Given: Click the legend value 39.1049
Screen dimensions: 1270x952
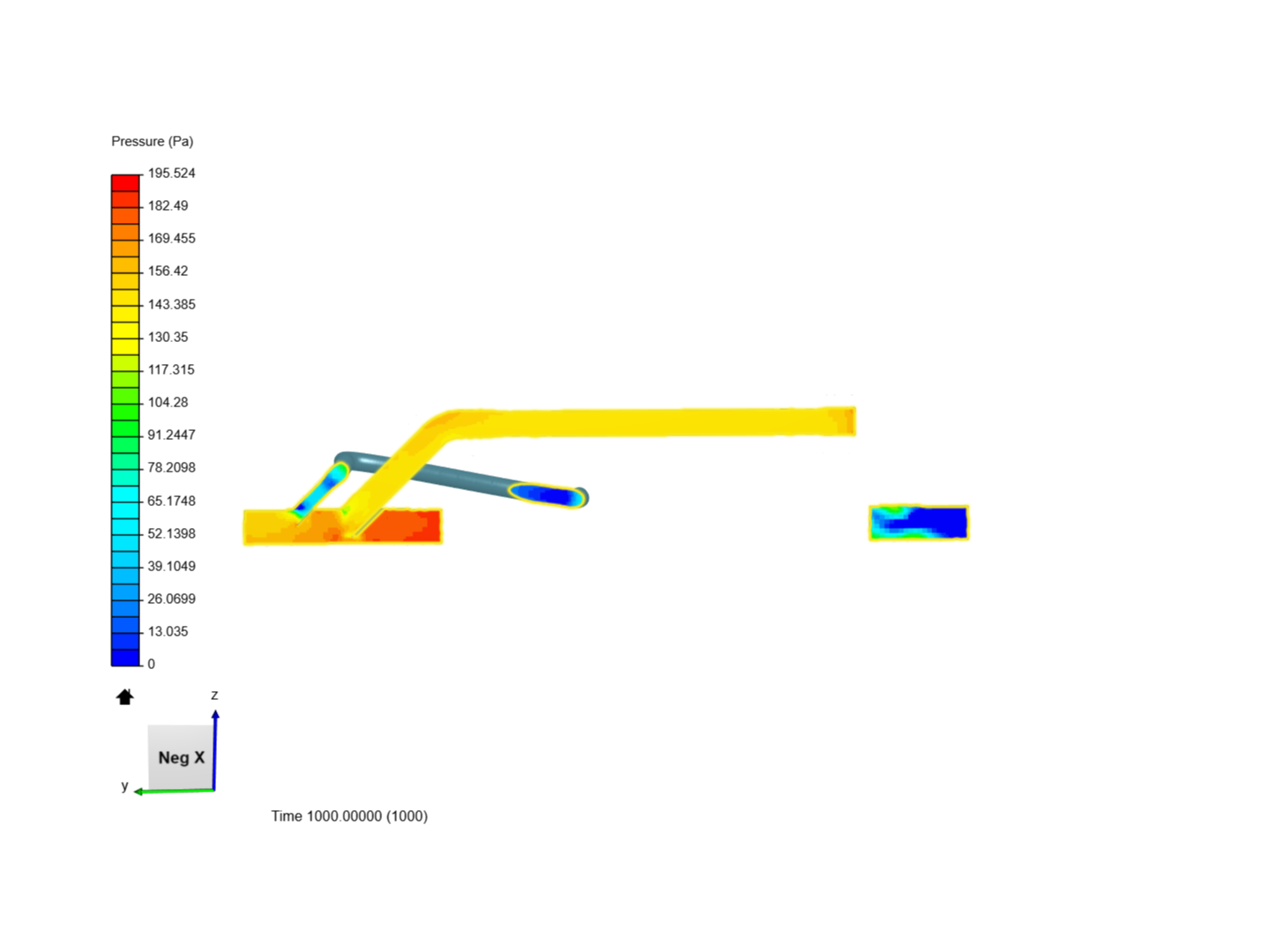Looking at the screenshot, I should pos(171,566).
